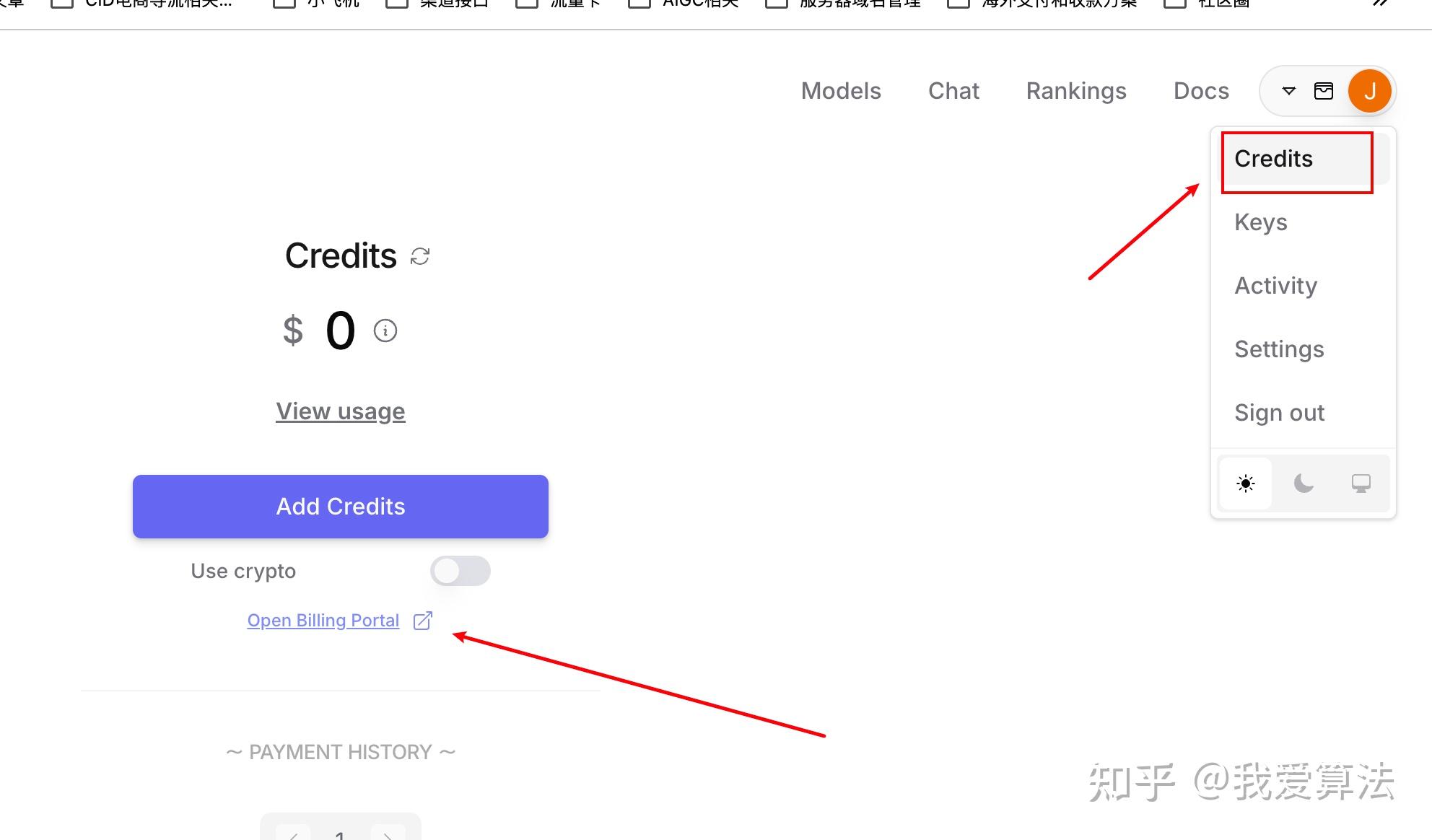The image size is (1432, 840).
Task: Open the wallet icon in the top navbar
Action: point(1324,91)
